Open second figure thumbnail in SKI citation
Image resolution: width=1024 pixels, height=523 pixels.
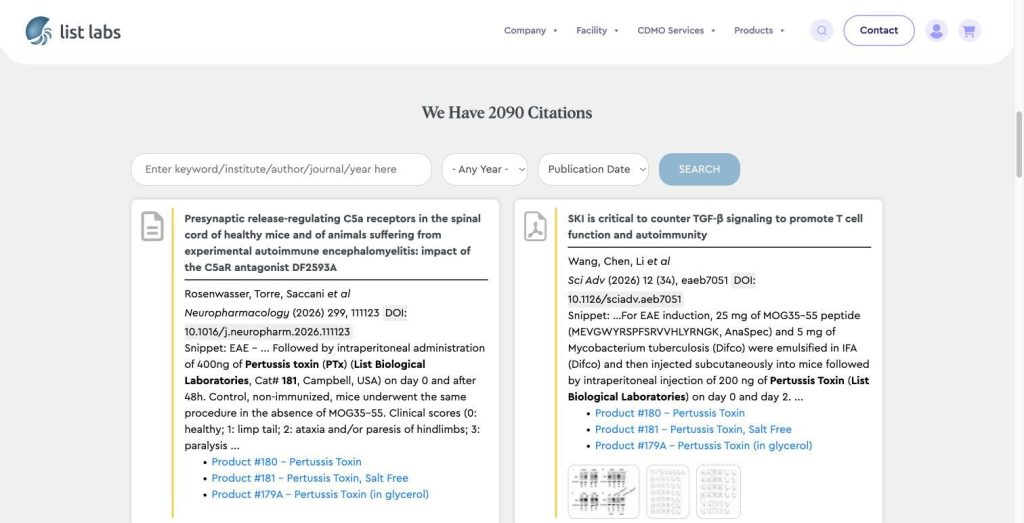point(667,492)
